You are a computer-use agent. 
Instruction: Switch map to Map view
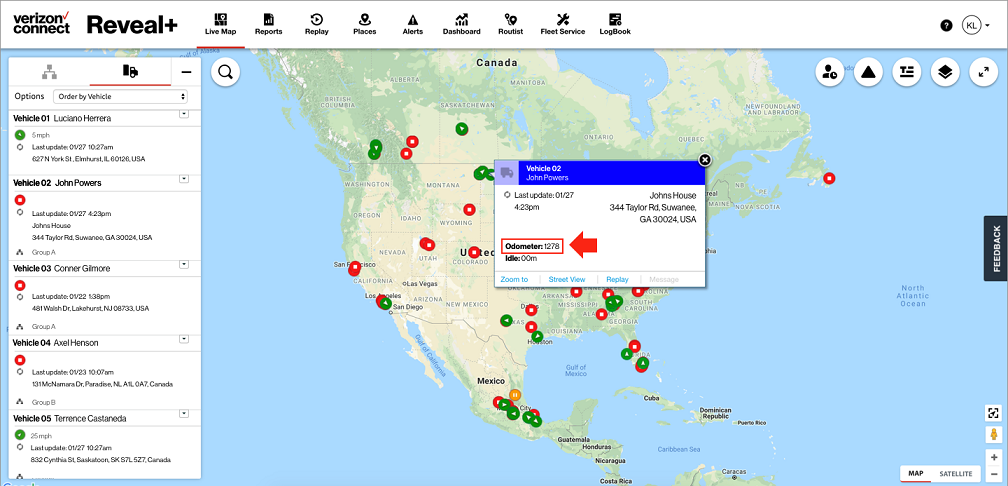click(x=915, y=474)
